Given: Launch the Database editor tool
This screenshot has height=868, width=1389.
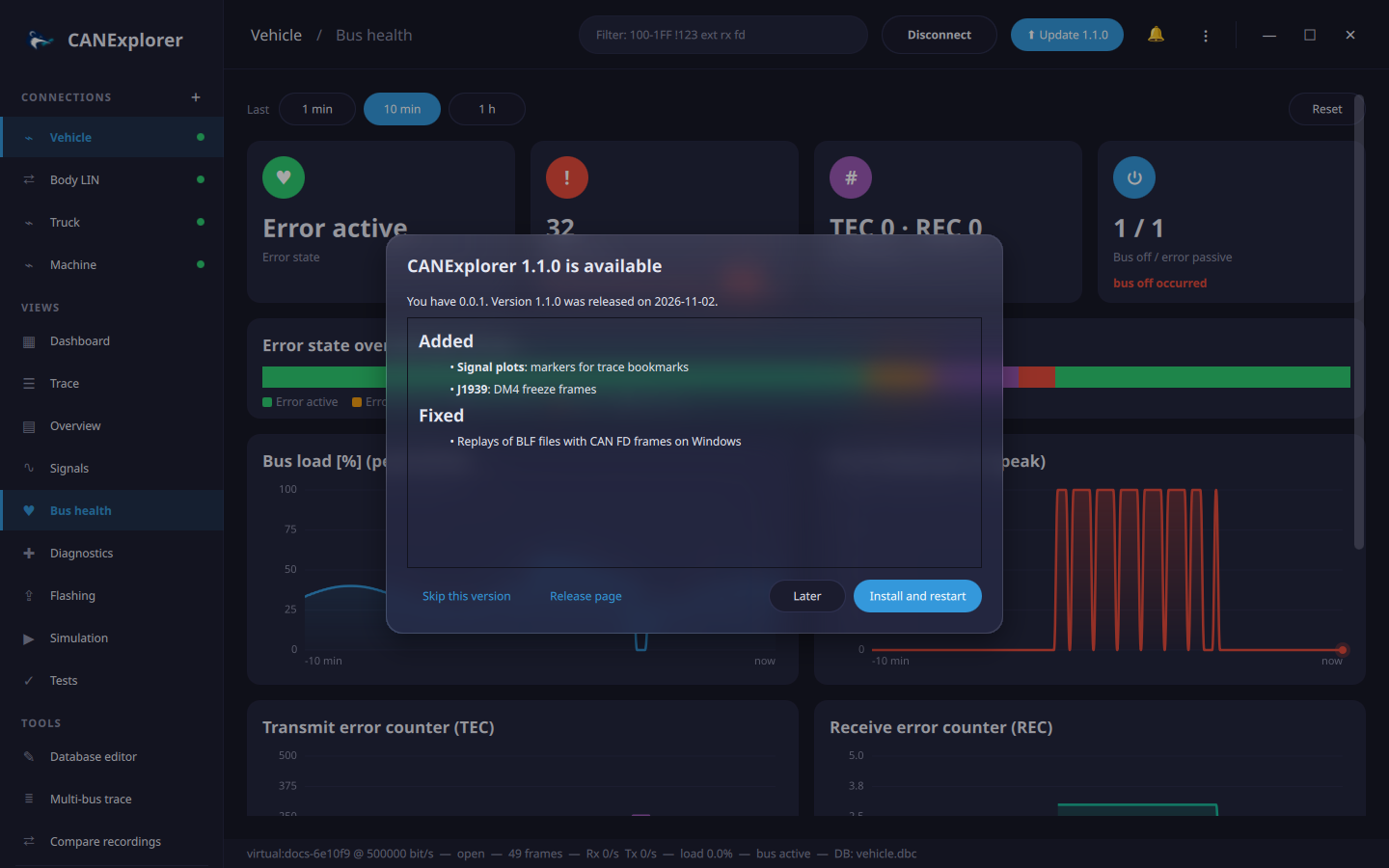Looking at the screenshot, I should click(112, 757).
